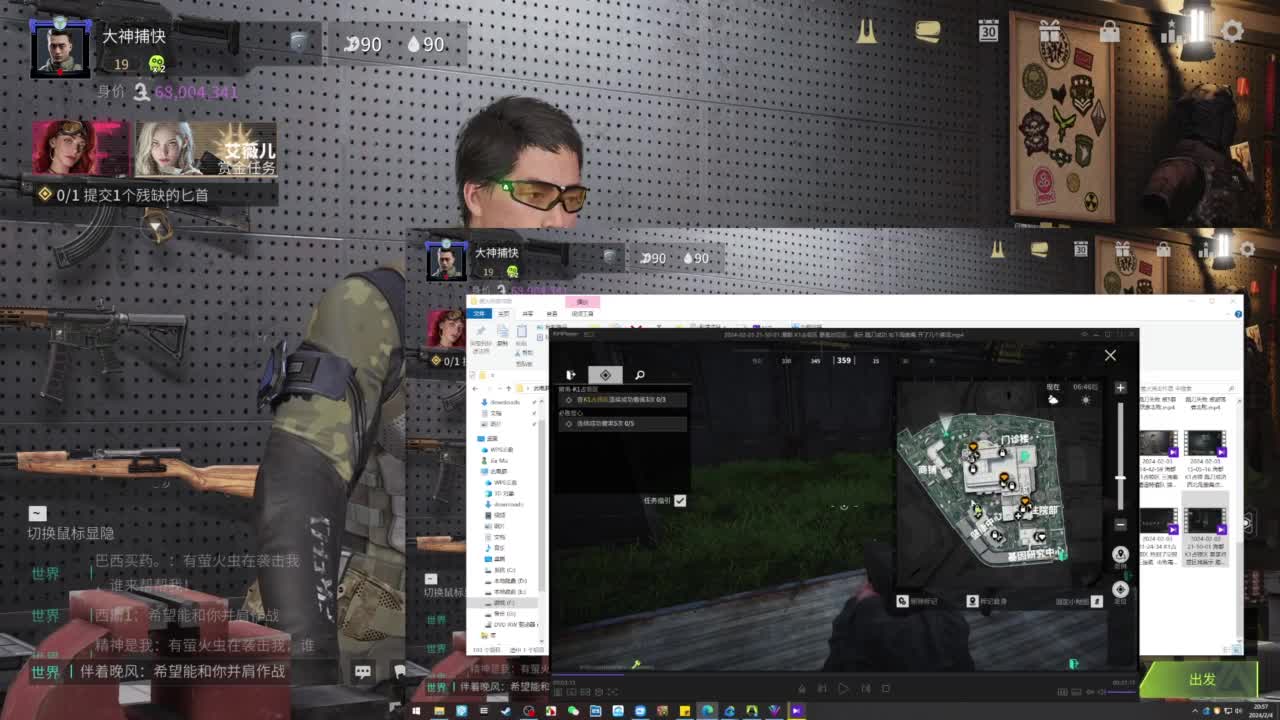Viewport: 1280px width, 720px height.
Task: Open the 主页 tab in File Explorer
Action: (504, 313)
